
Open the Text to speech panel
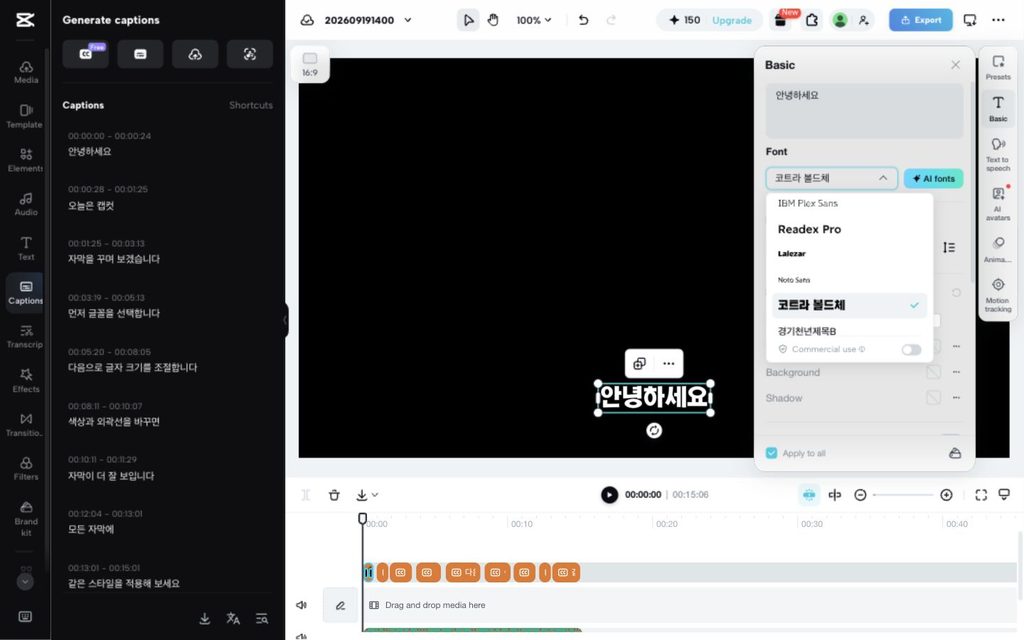[997, 154]
